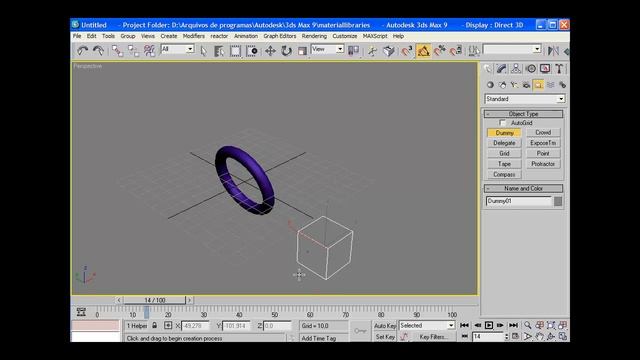Activate the Select and Rotate tool
This screenshot has width=640, height=360.
286,51
